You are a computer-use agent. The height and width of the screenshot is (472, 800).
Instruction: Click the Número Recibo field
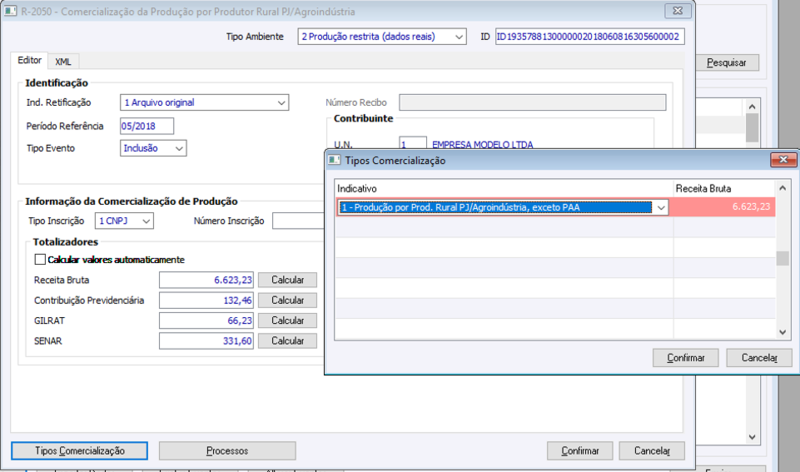pyautogui.click(x=533, y=103)
